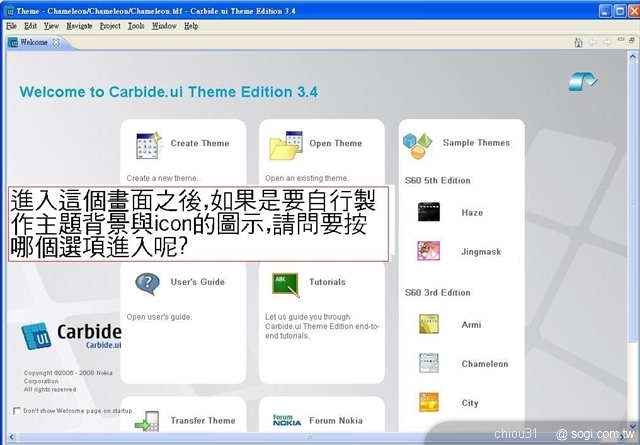
Task: Click the Haze theme name
Action: point(472,213)
